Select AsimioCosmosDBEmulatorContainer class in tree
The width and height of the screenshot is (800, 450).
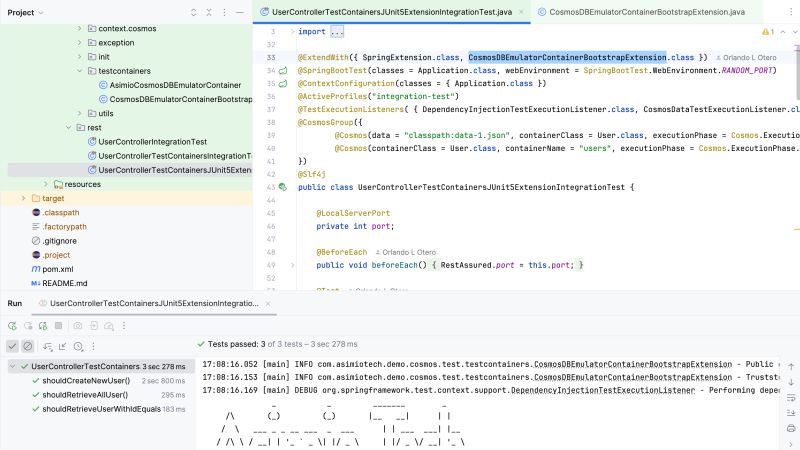(170, 85)
